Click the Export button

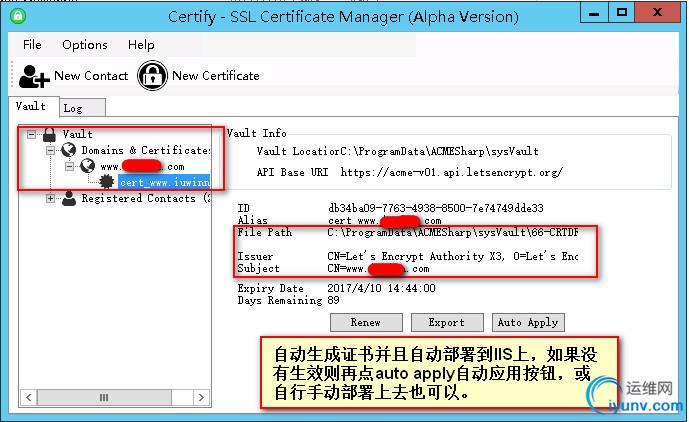coord(447,322)
